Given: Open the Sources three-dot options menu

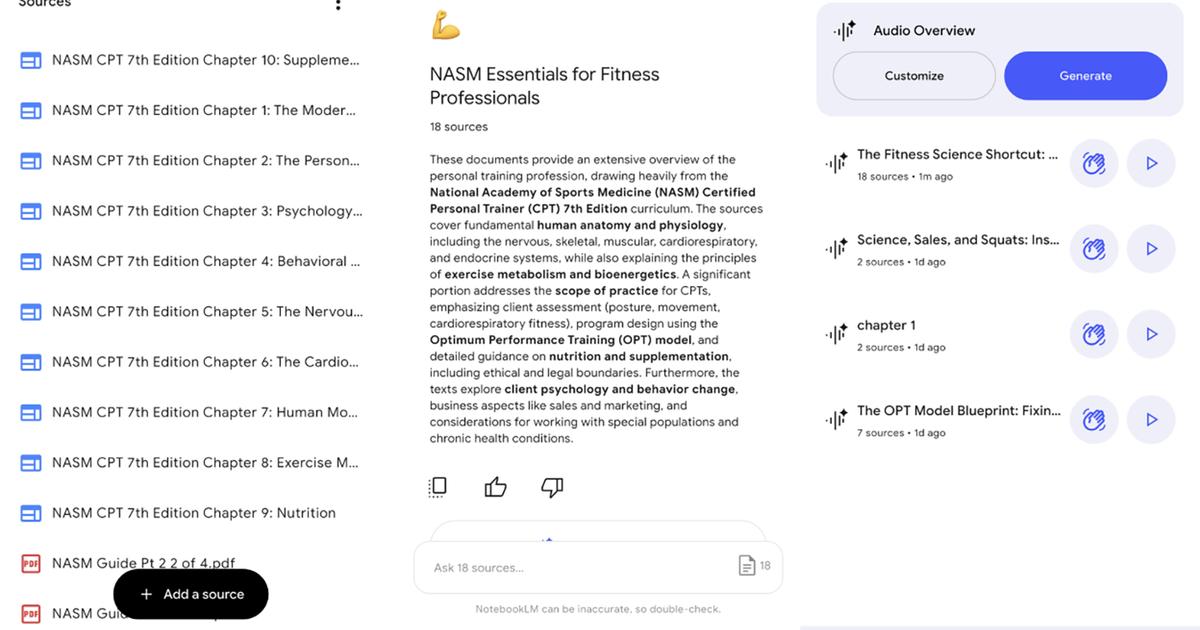Looking at the screenshot, I should tap(338, 5).
